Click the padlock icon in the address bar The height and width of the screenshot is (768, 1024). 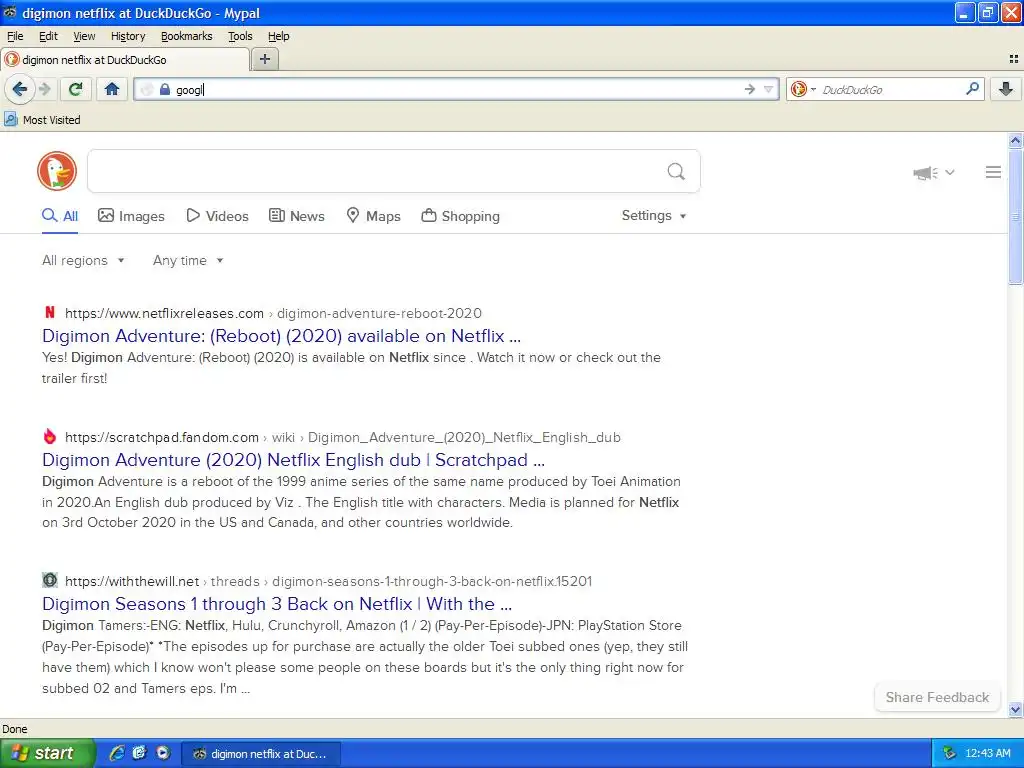pyautogui.click(x=165, y=89)
